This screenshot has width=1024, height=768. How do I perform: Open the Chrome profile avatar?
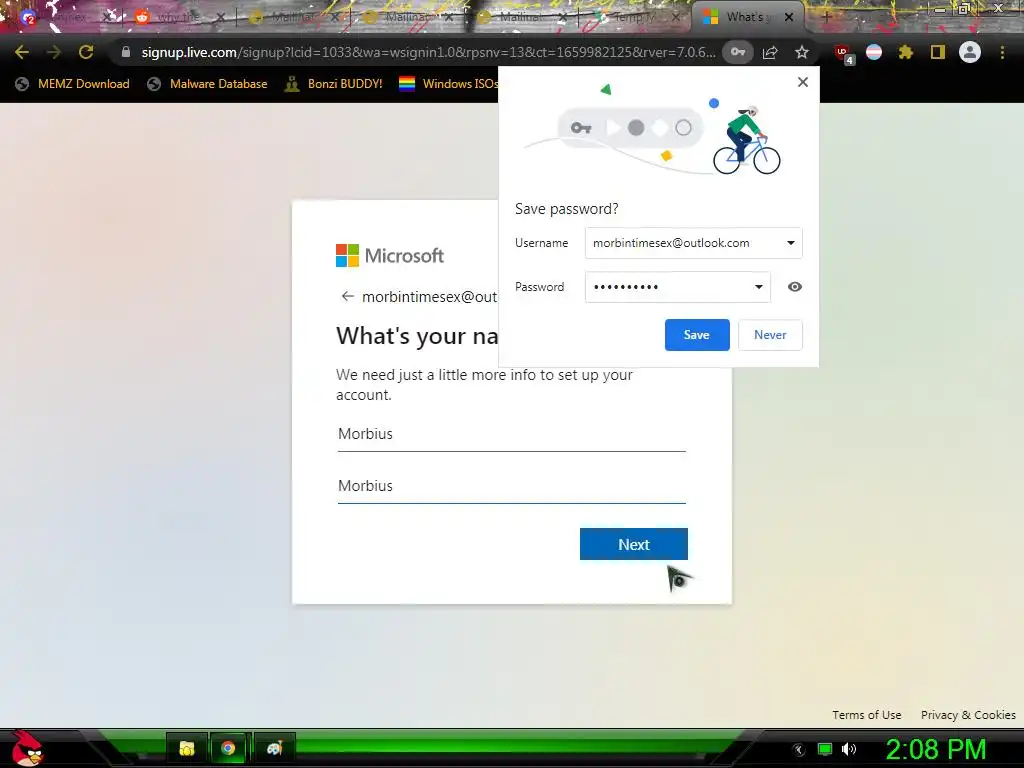coord(970,52)
